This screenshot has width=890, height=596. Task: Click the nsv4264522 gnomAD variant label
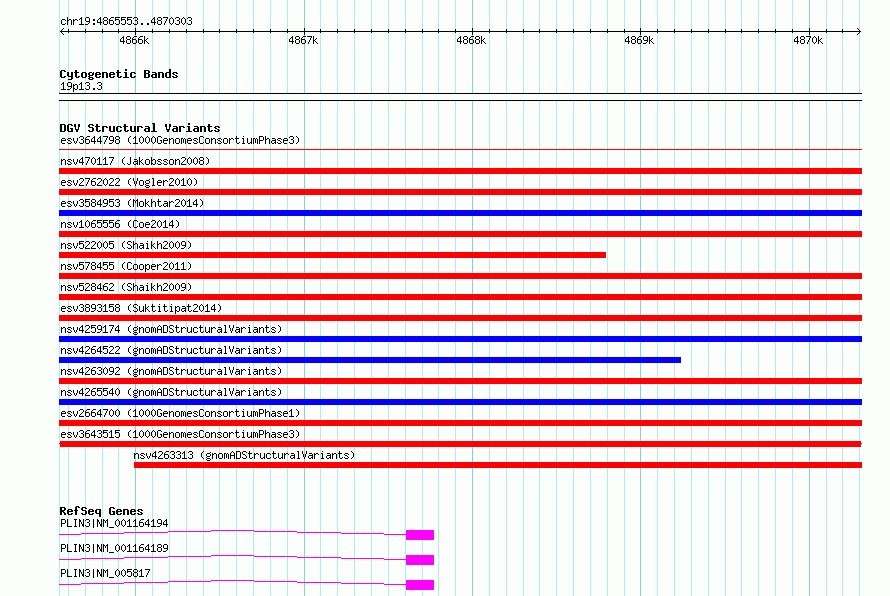171,350
